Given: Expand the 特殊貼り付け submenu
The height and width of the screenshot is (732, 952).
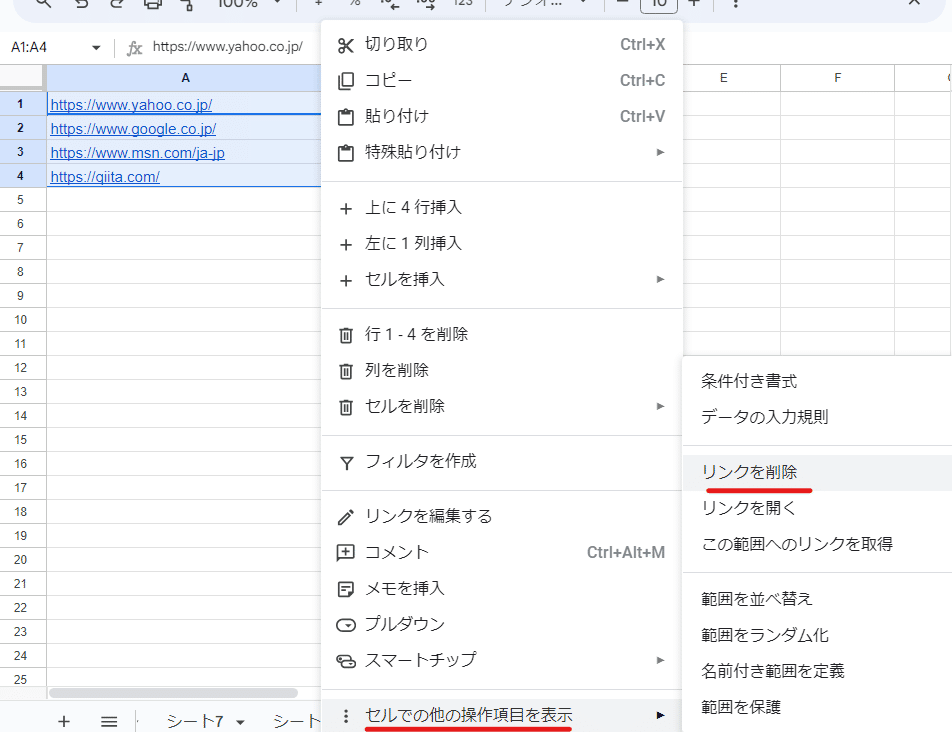Looking at the screenshot, I should pyautogui.click(x=661, y=152).
